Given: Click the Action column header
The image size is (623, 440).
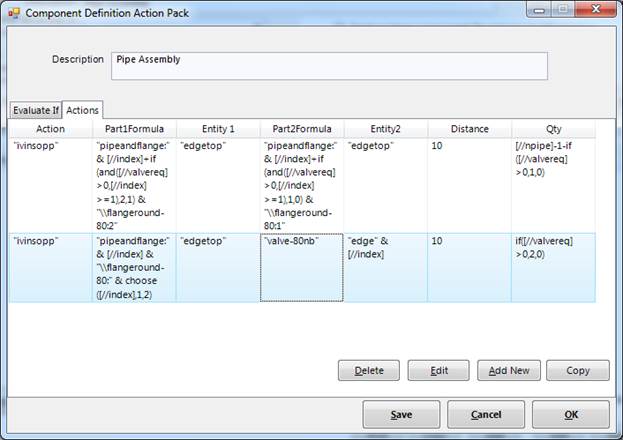Looking at the screenshot, I should (50, 129).
